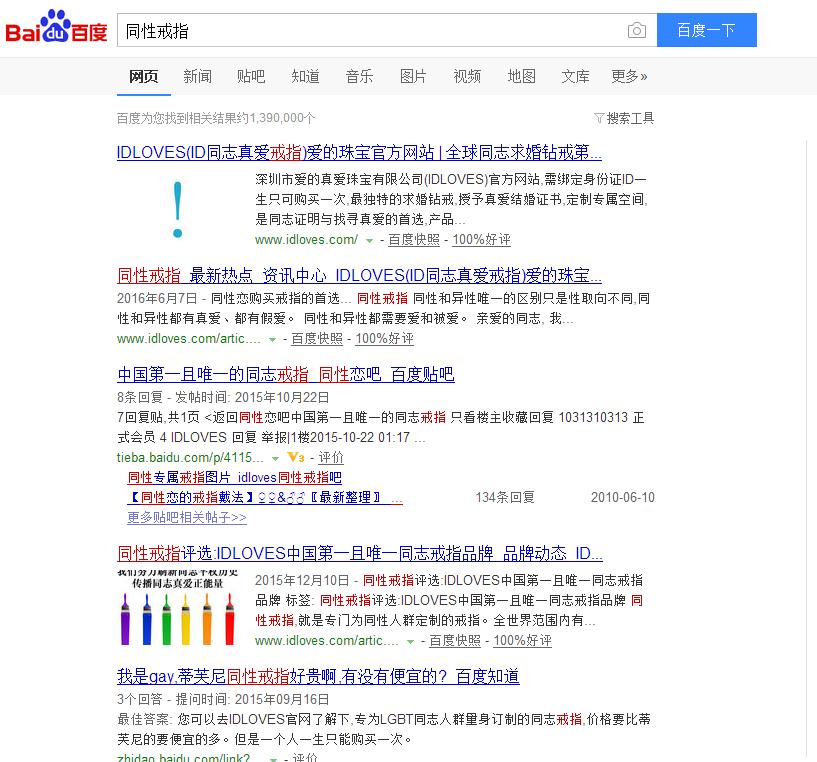Click the 3个回答 - 提问时间 line
The image size is (817, 762).
[x=223, y=699]
